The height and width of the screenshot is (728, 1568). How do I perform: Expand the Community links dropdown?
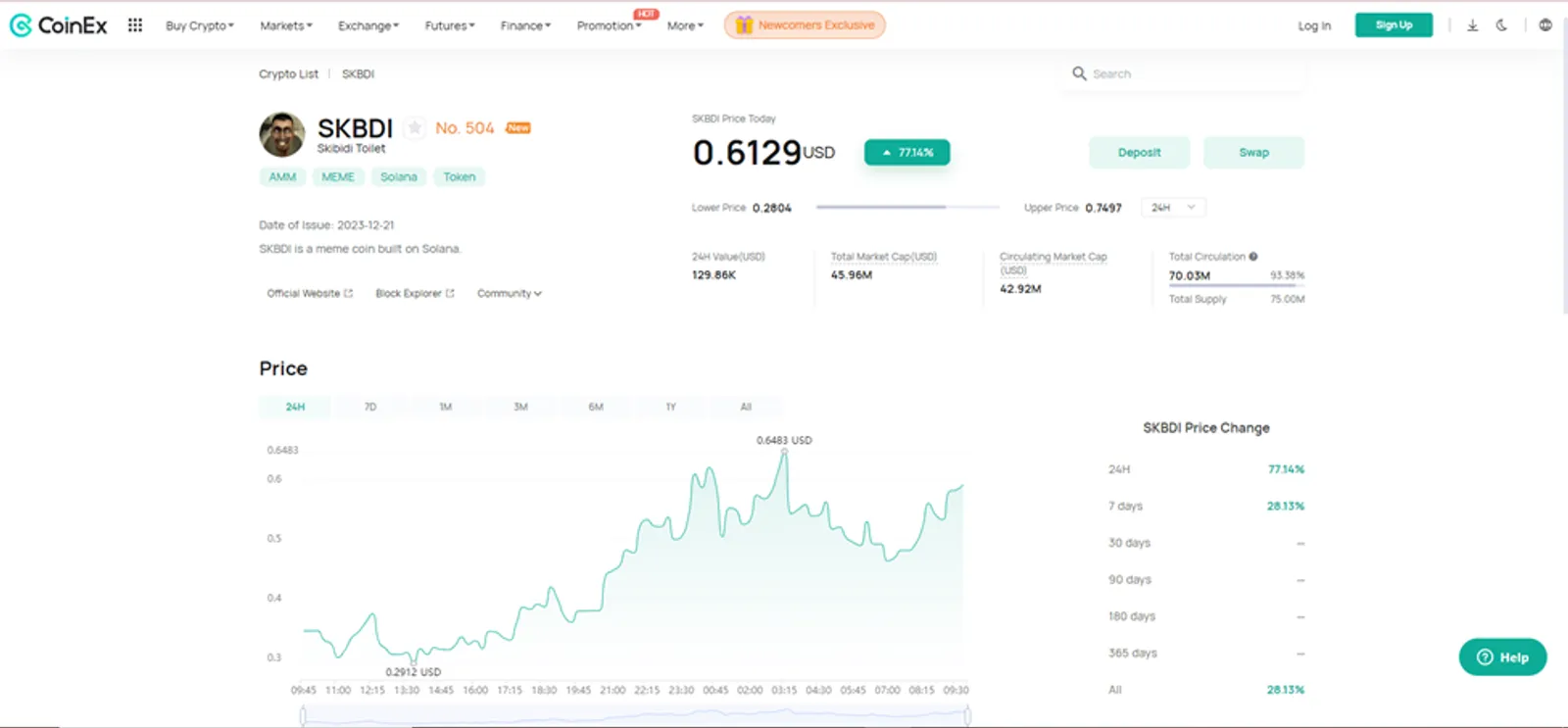tap(509, 293)
